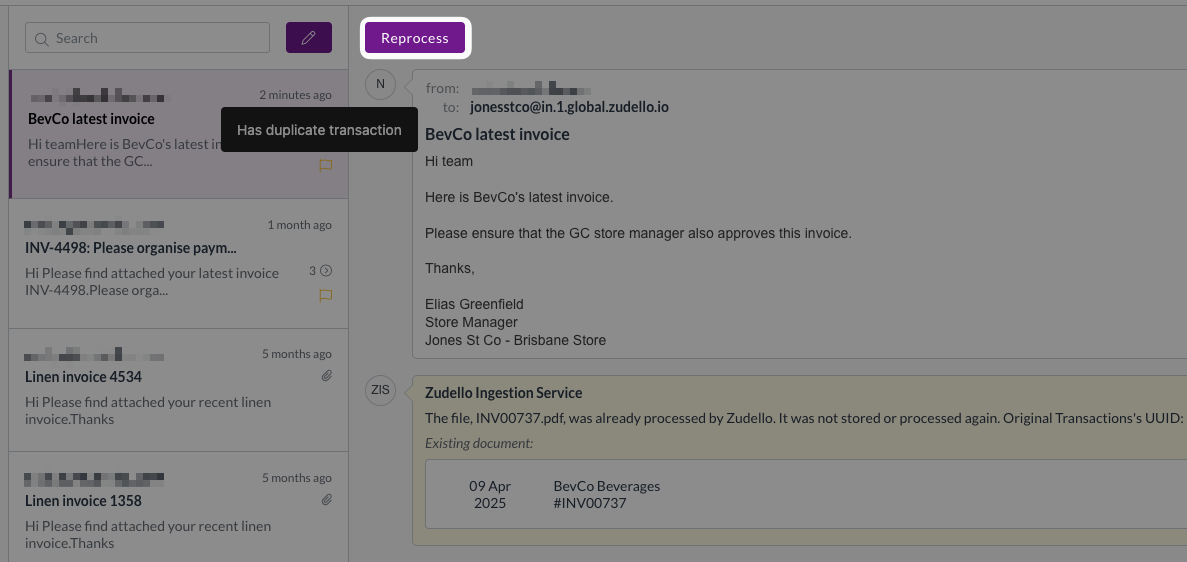Click flag icon on INV-4498 email
Screen dimensions: 1187x562
coord(326,295)
